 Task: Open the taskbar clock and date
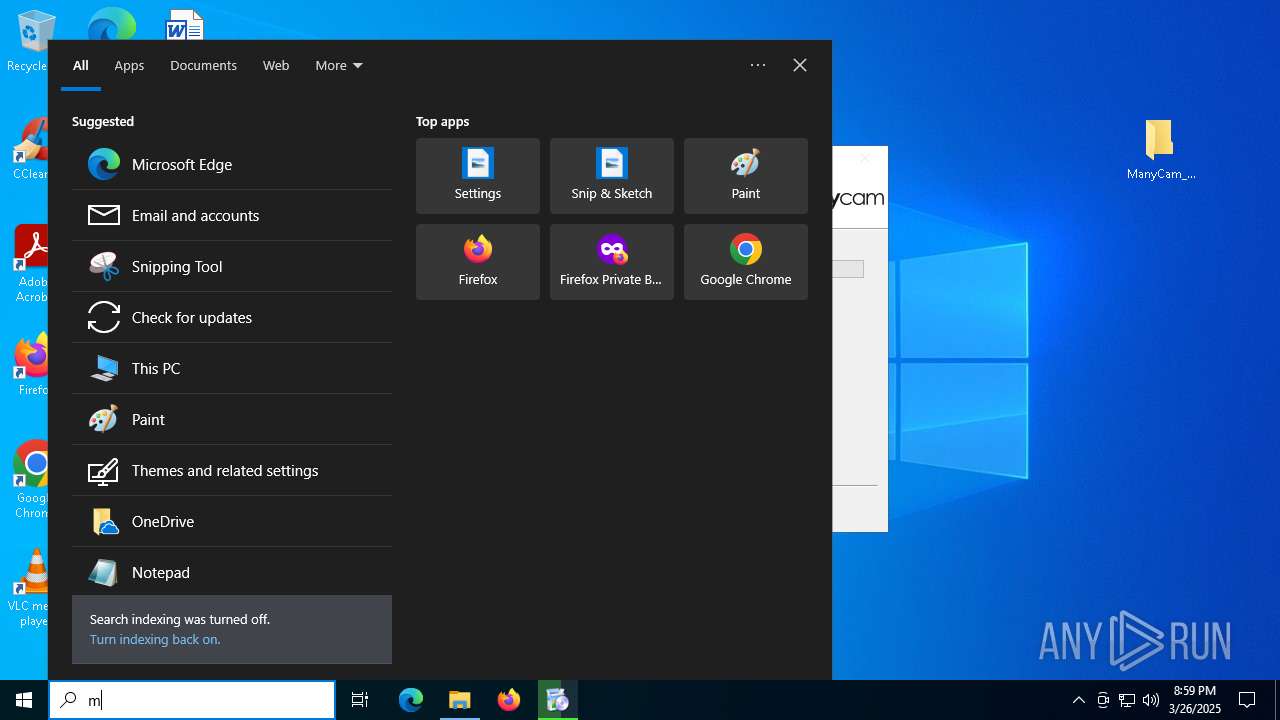point(1195,700)
